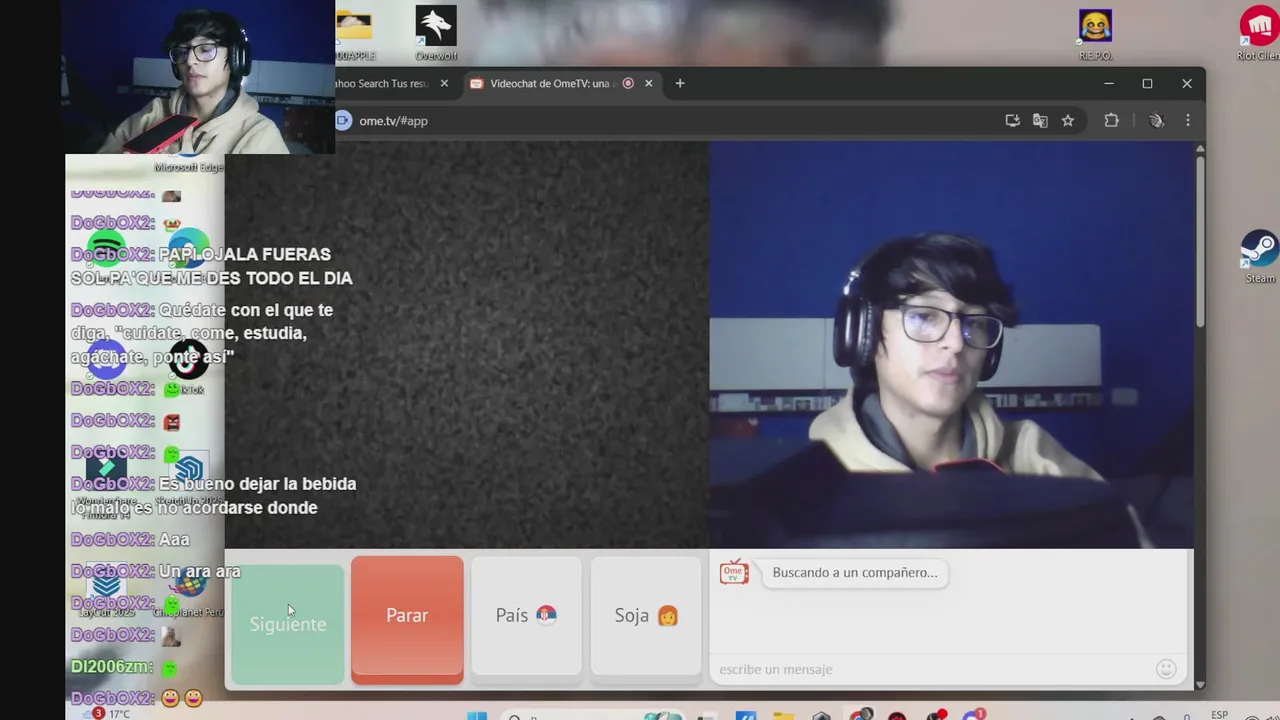Image resolution: width=1280 pixels, height=720 pixels.
Task: Click the DI2006zm username in chat
Action: point(112,667)
